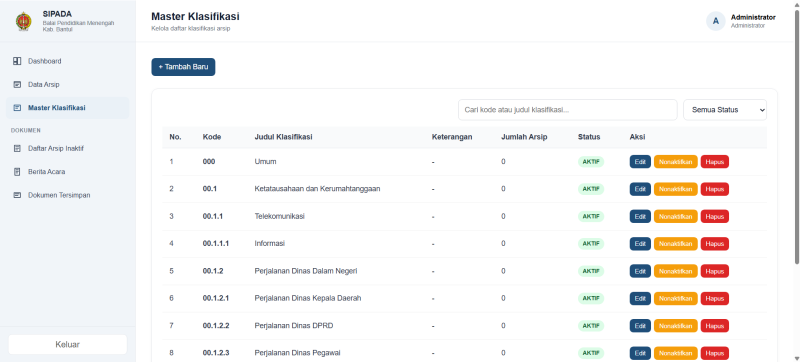Click the SIPADA crest logo
Image resolution: width=800 pixels, height=362 pixels.
(23, 21)
